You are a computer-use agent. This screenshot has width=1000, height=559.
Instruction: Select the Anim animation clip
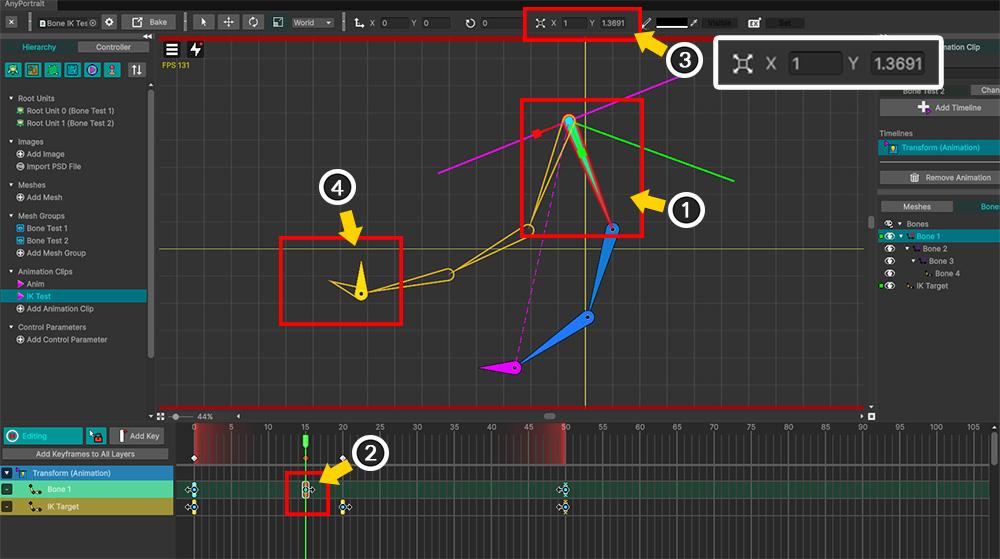click(x=35, y=284)
